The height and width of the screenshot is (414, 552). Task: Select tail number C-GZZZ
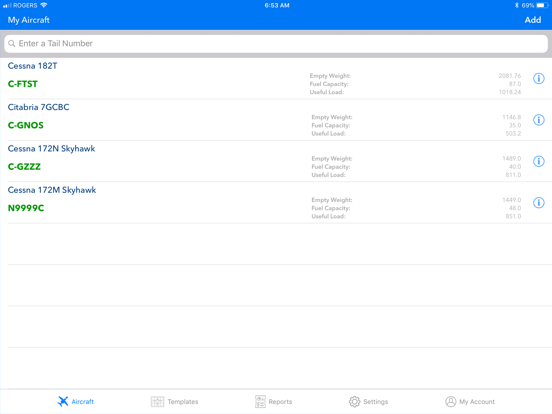click(x=24, y=167)
